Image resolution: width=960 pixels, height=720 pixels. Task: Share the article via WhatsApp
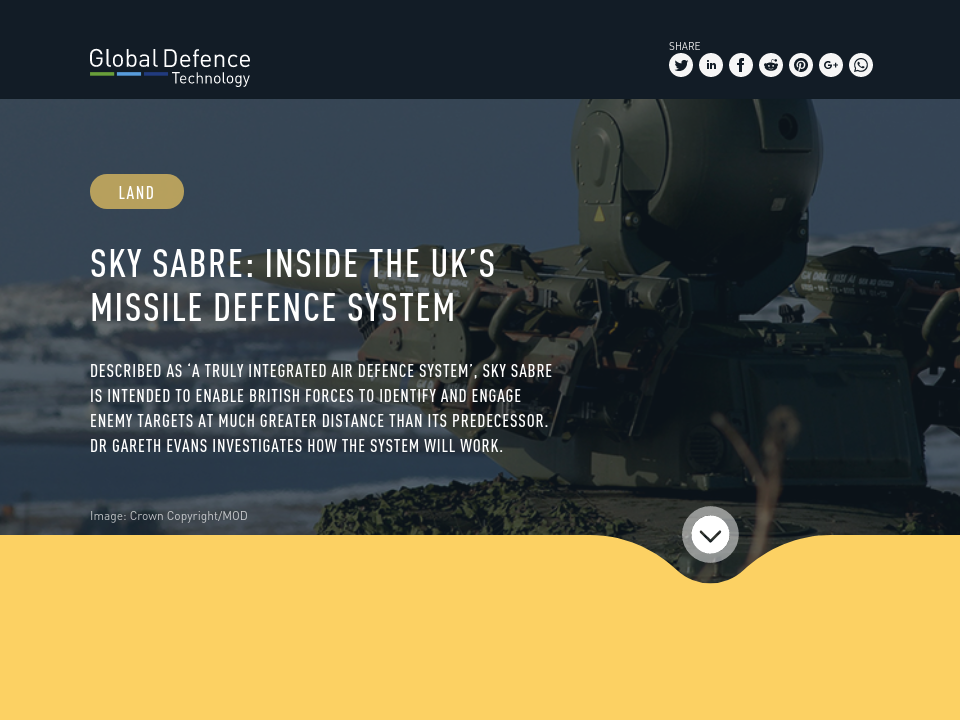[x=861, y=65]
